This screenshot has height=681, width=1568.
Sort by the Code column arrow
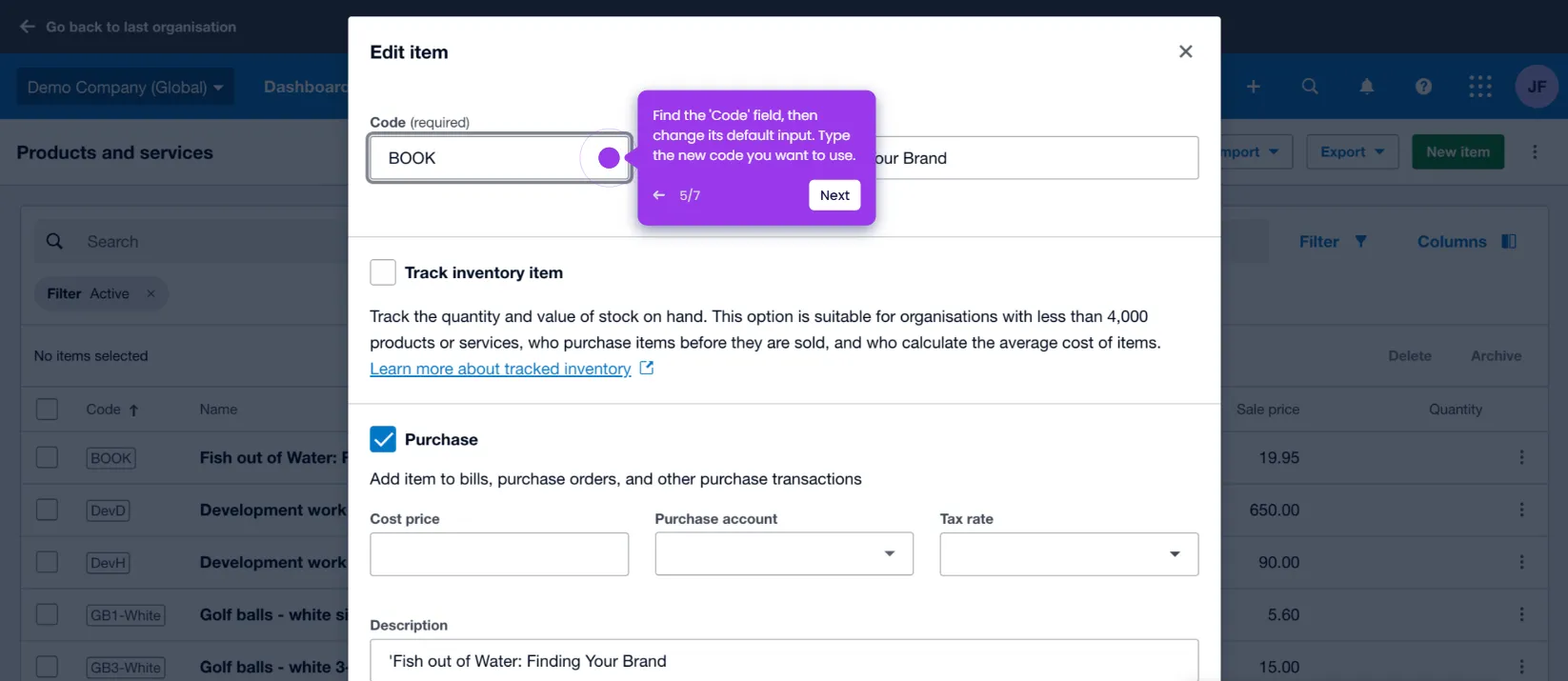(x=133, y=411)
